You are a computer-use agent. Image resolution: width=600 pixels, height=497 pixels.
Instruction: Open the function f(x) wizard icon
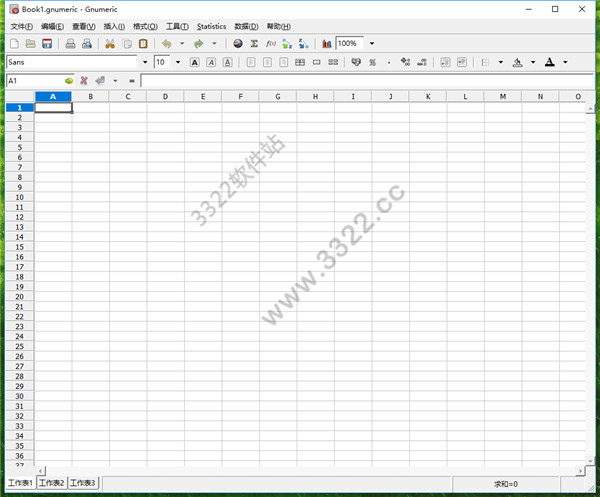[x=271, y=44]
